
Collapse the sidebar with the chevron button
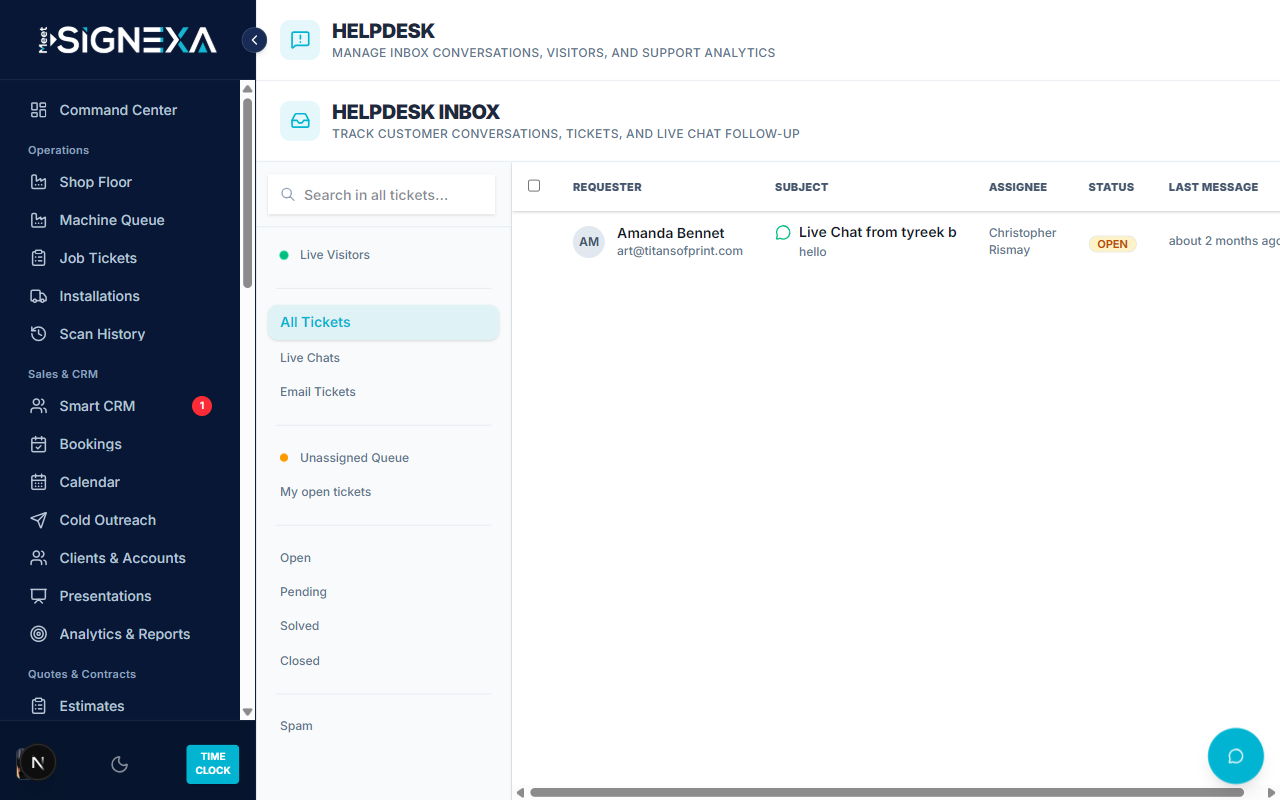pyautogui.click(x=254, y=40)
